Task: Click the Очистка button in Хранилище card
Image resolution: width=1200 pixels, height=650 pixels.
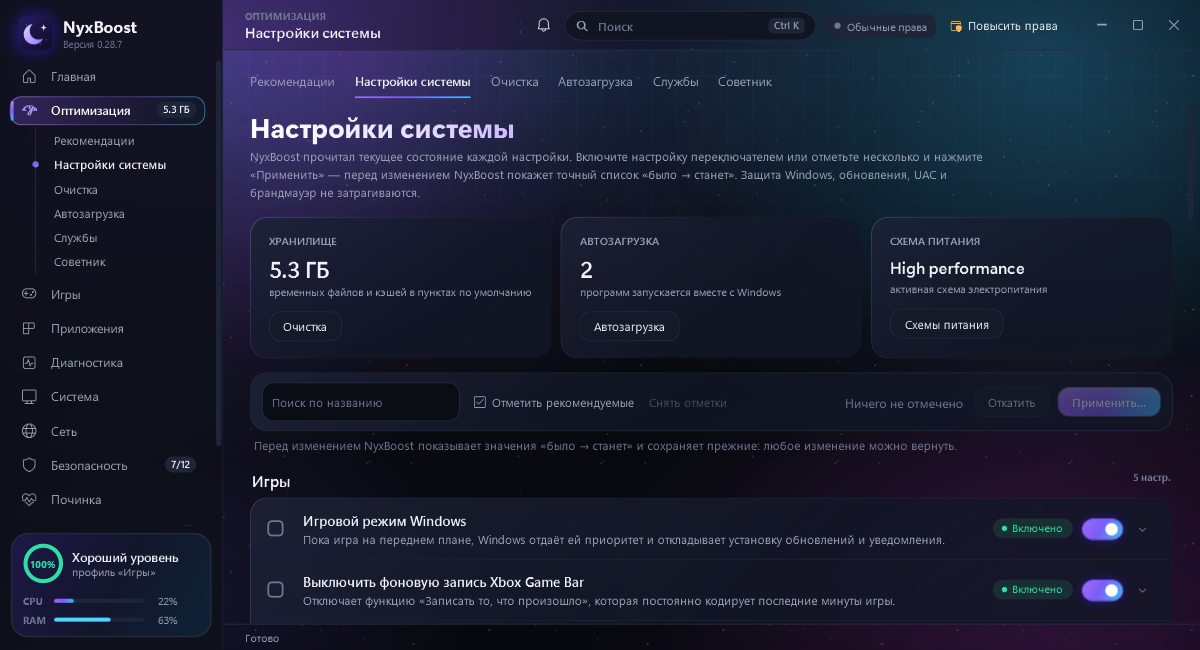Action: [305, 326]
